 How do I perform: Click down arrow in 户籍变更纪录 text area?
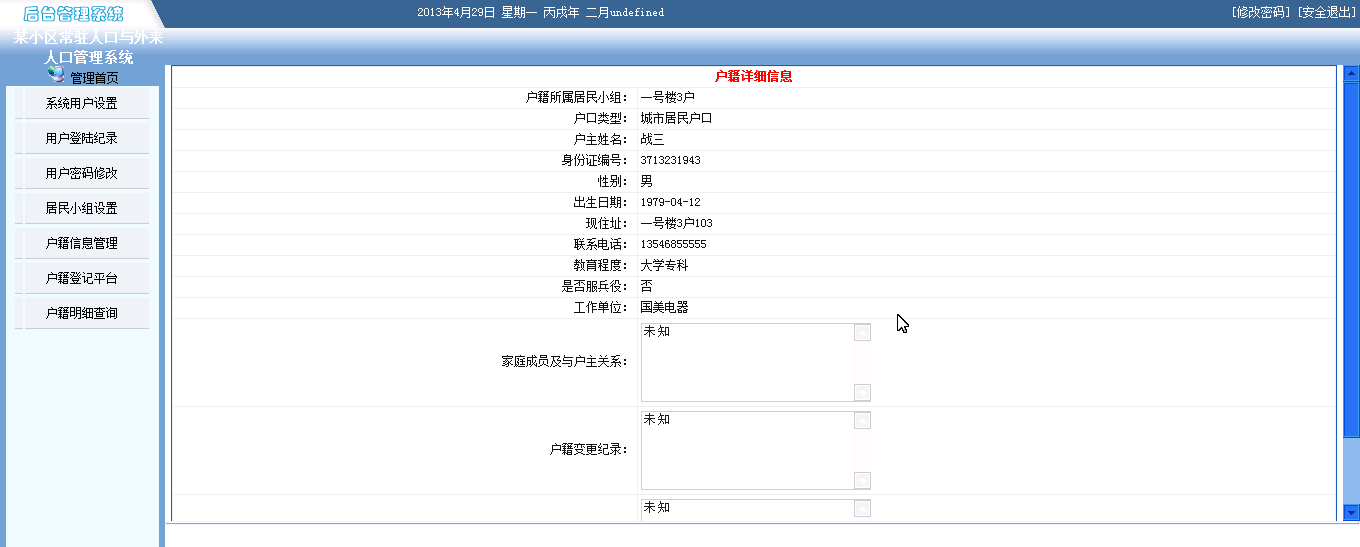click(862, 480)
